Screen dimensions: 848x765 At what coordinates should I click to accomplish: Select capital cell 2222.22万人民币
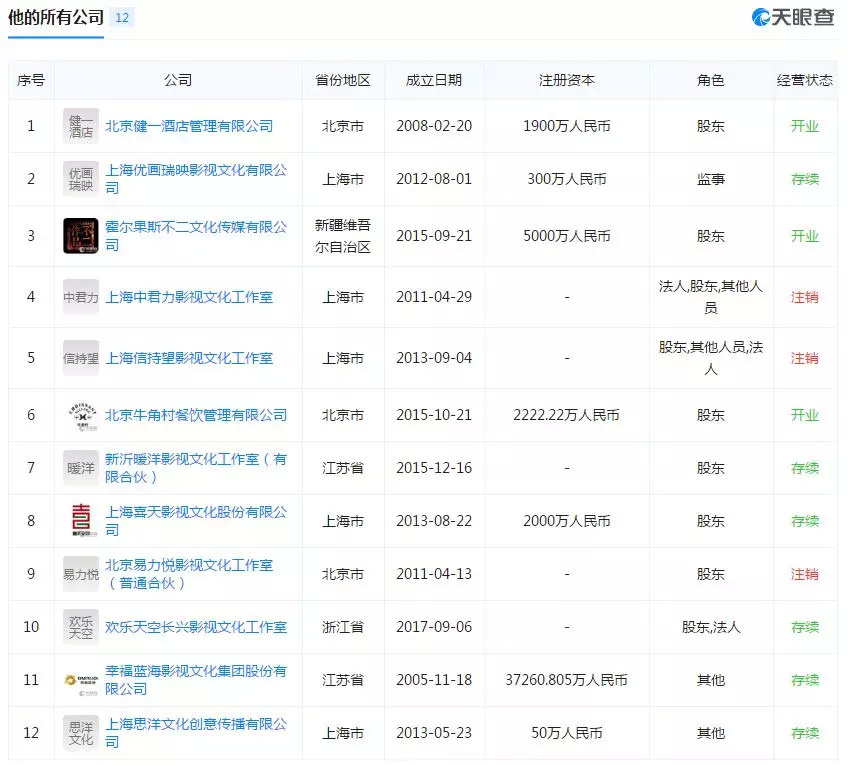566,415
